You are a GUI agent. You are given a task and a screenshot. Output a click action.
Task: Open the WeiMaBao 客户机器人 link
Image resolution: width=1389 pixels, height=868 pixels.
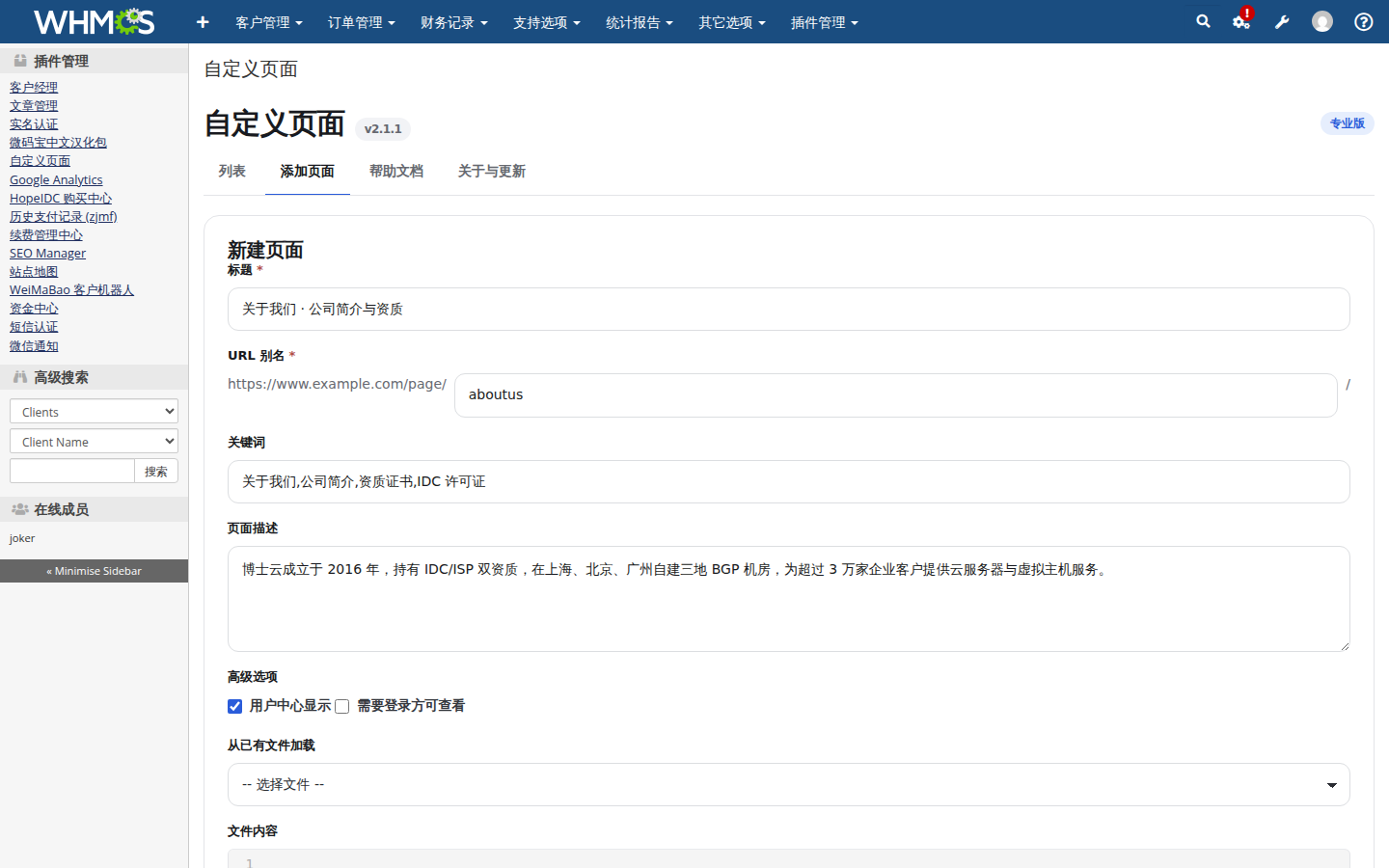click(71, 290)
